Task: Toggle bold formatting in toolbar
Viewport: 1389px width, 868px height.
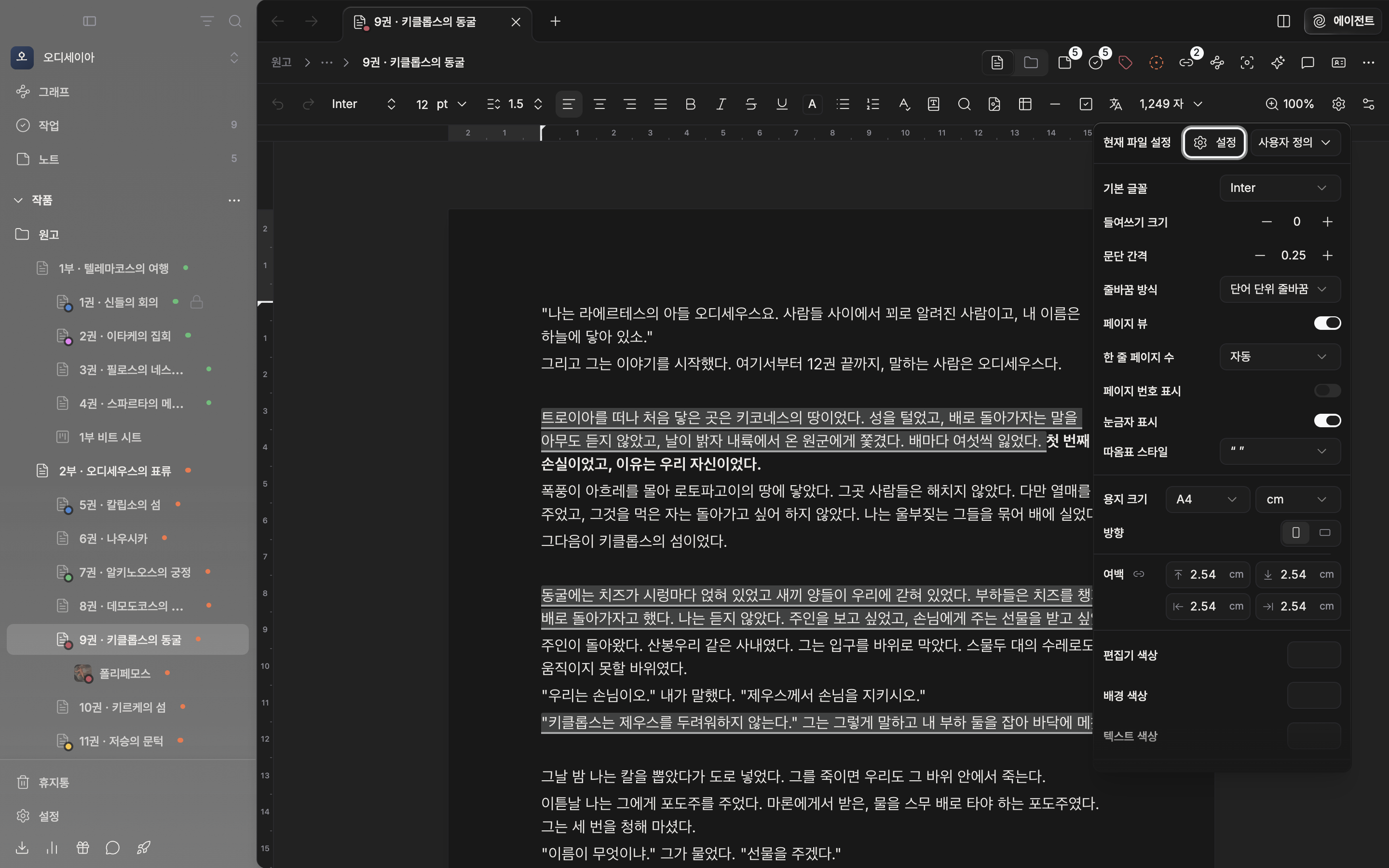Action: [691, 104]
